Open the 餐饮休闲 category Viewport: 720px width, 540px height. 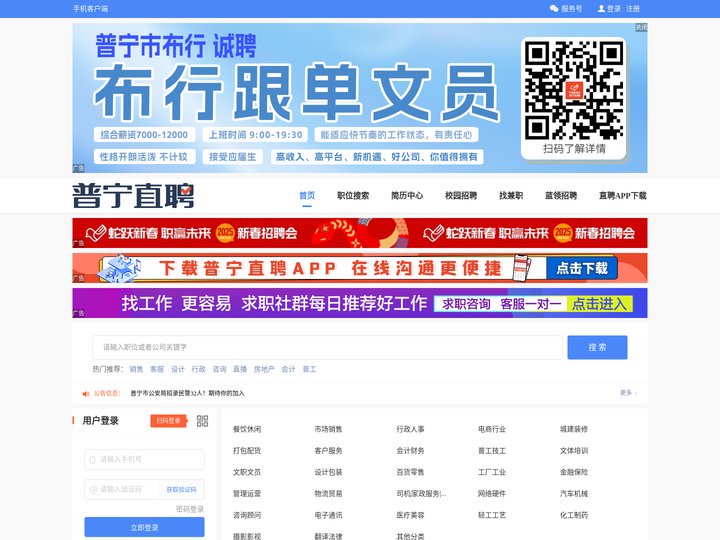[247, 429]
